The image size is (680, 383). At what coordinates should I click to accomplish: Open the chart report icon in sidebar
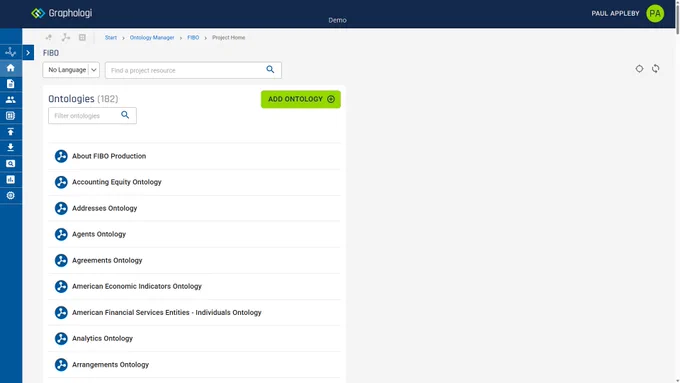coord(10,180)
